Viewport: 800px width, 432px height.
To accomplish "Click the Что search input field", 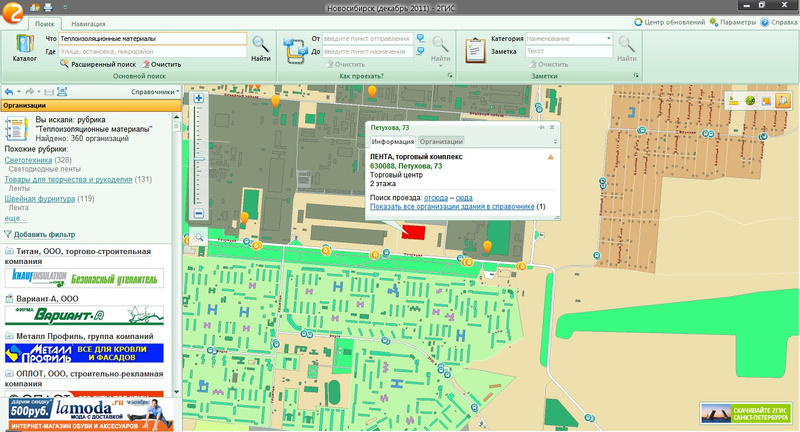I will 153,38.
